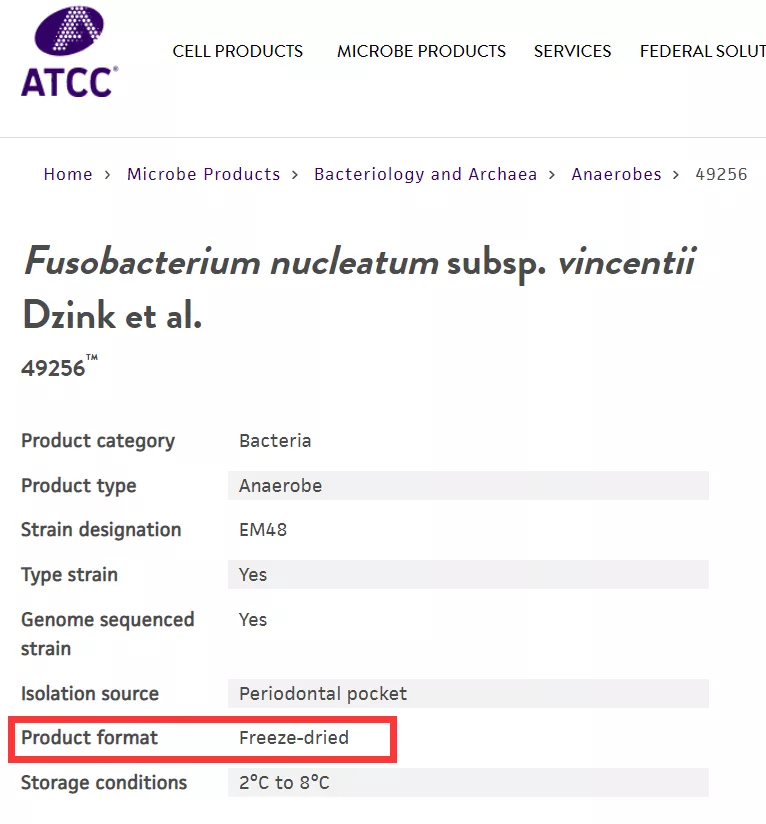Open the Services navigation menu
Screen dimensions: 766x824
click(572, 51)
